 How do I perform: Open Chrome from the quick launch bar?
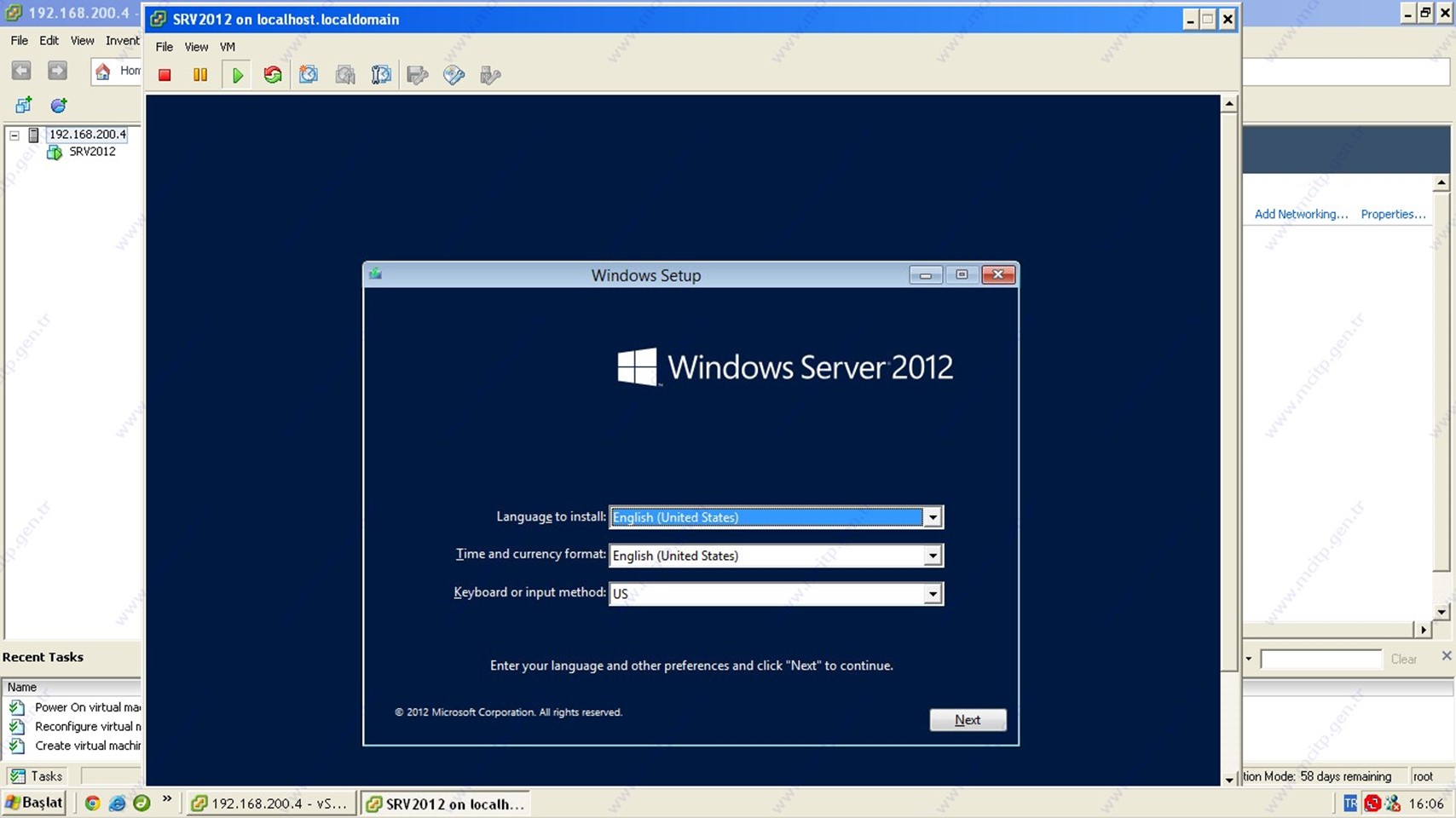pyautogui.click(x=92, y=803)
